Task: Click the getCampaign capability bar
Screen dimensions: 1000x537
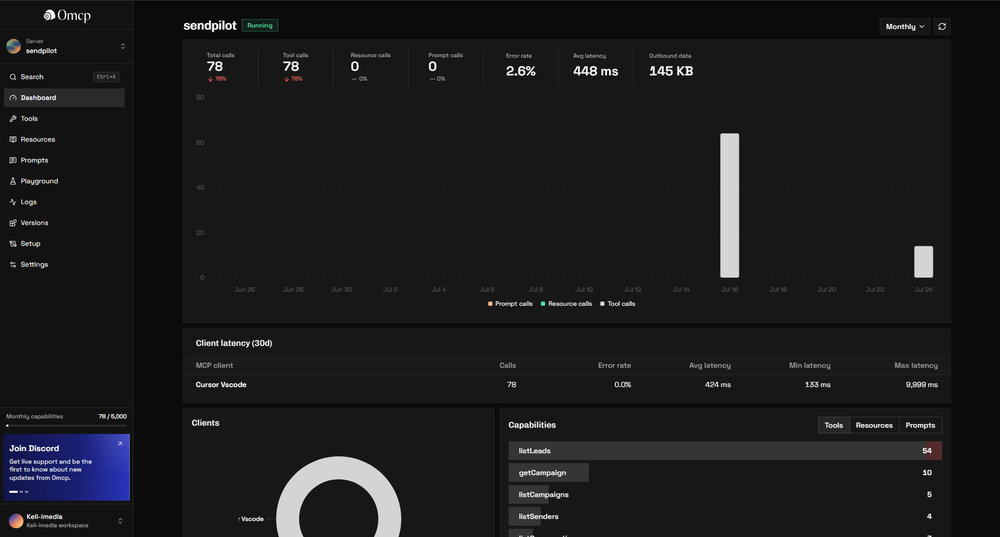Action: (x=548, y=473)
